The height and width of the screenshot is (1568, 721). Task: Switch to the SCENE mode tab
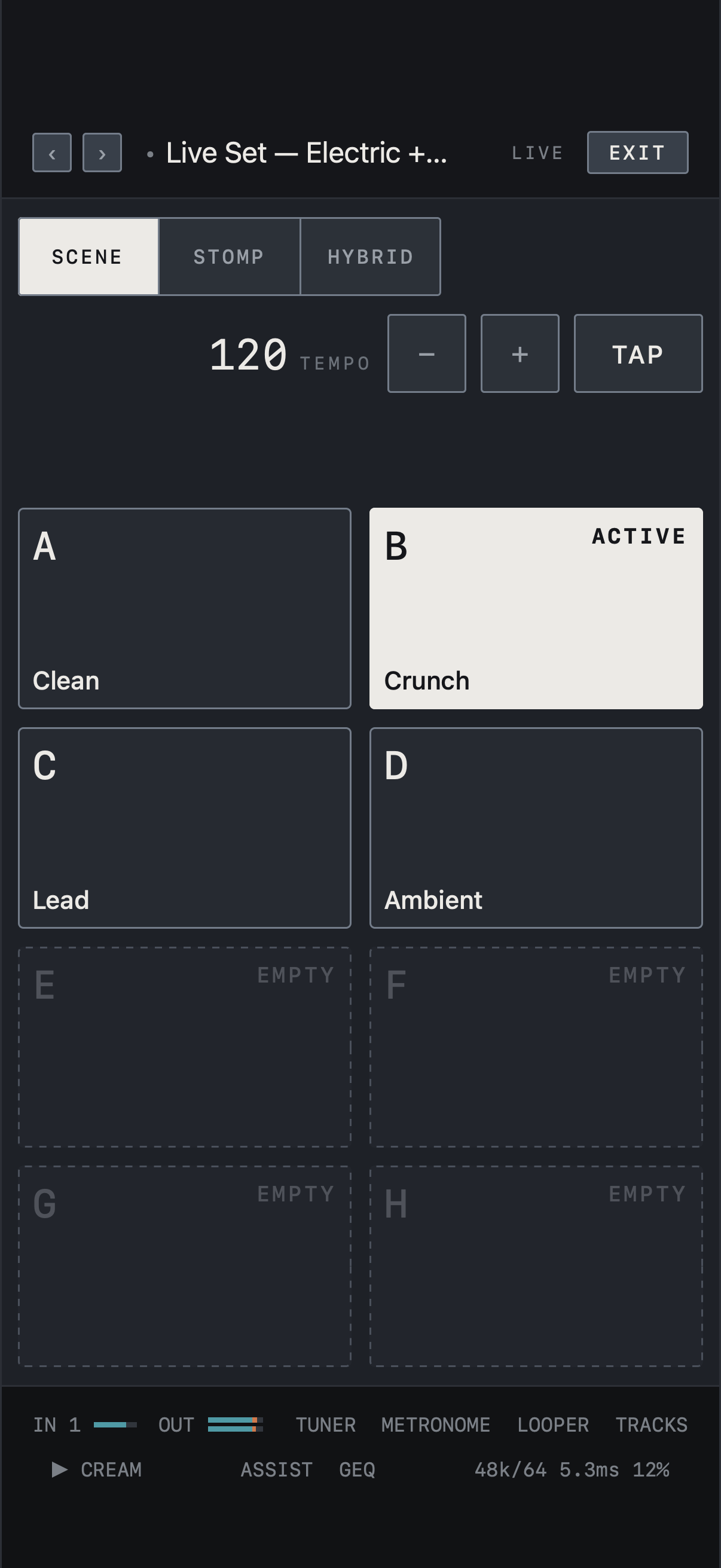[x=89, y=257]
